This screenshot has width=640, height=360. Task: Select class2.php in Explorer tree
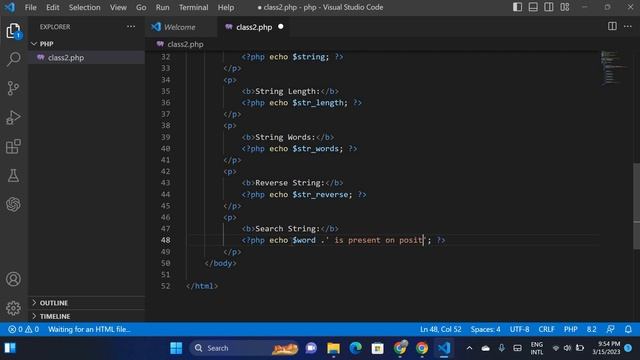click(x=87, y=58)
